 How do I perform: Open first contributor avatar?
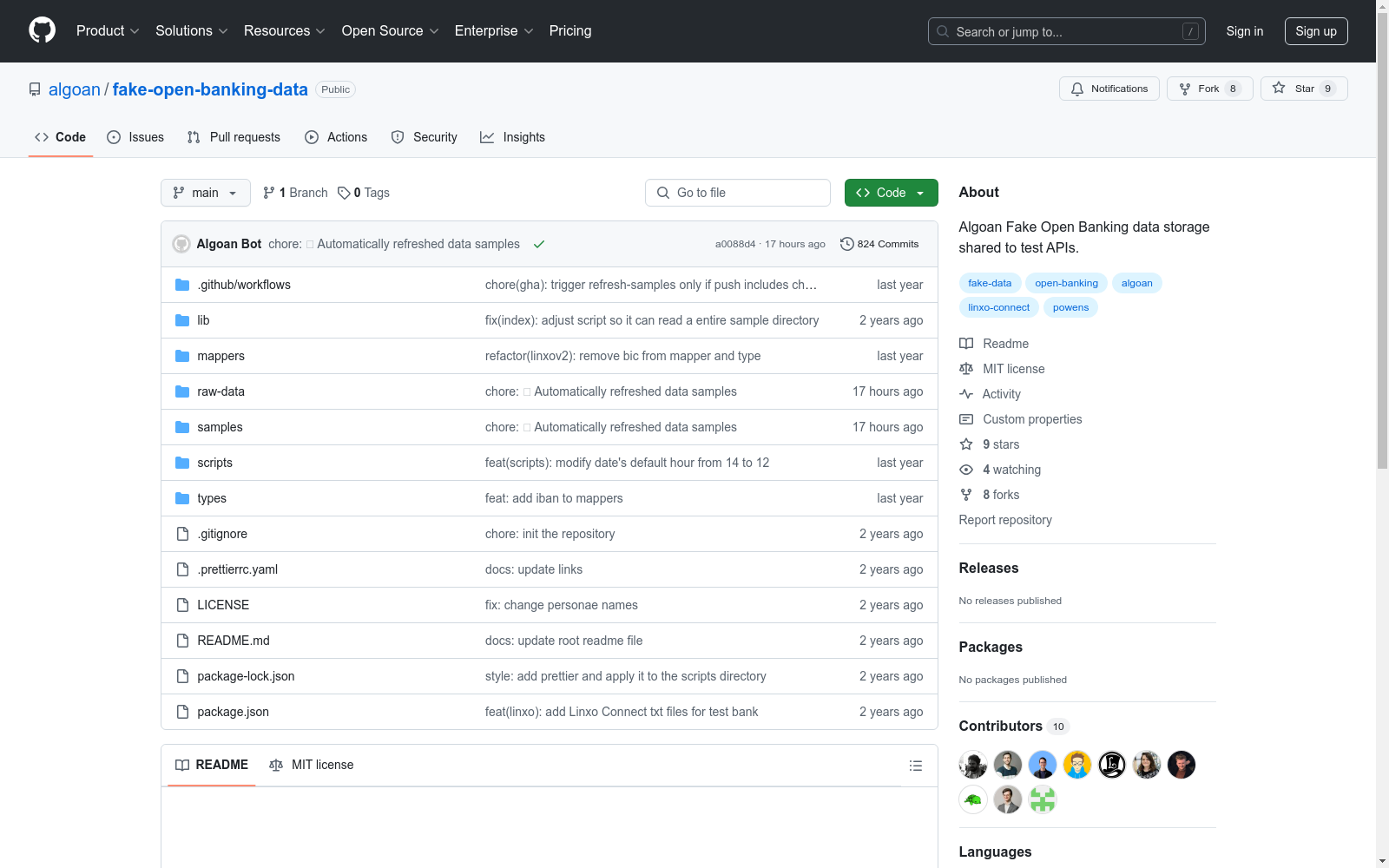pos(973,765)
